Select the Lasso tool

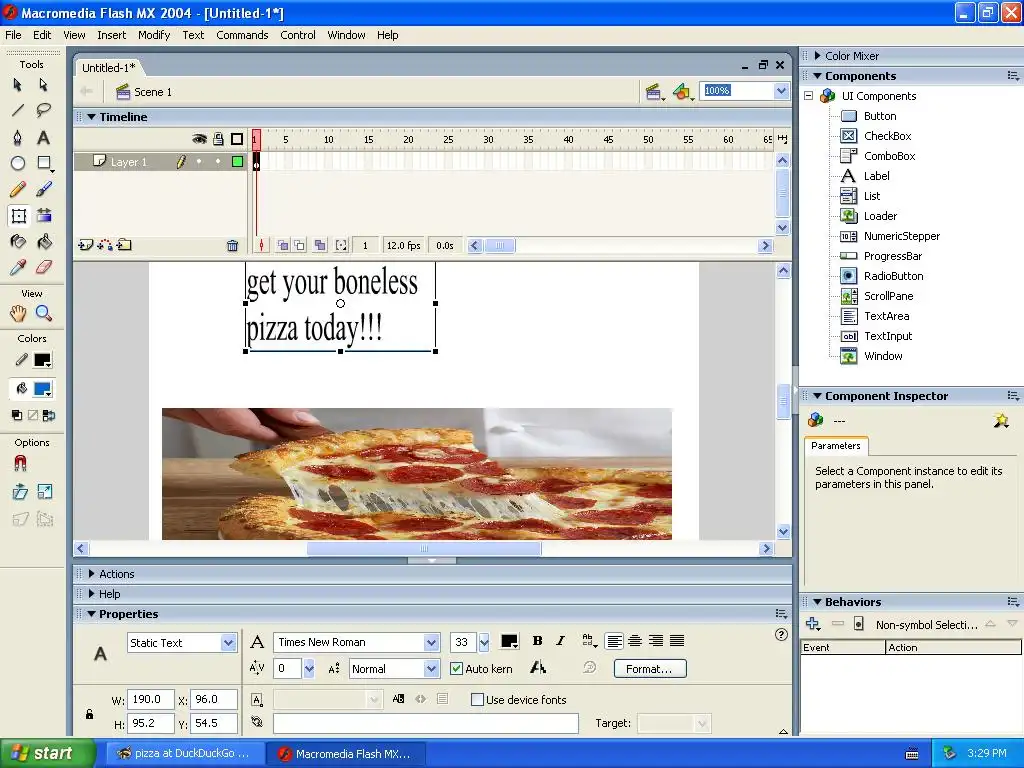44,110
